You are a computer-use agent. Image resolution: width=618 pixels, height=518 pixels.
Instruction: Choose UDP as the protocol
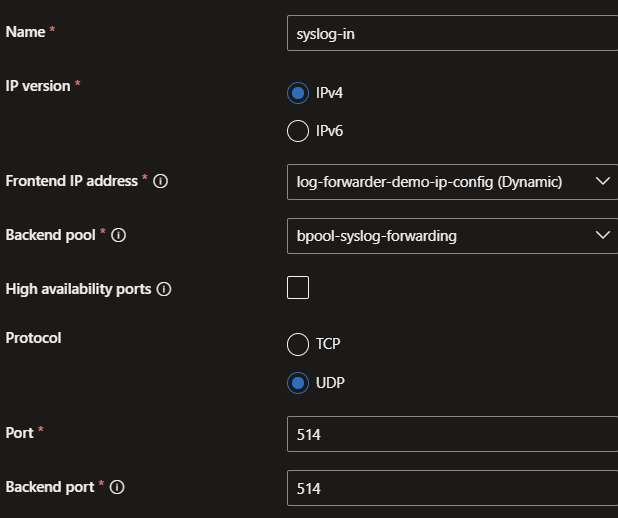(x=297, y=383)
